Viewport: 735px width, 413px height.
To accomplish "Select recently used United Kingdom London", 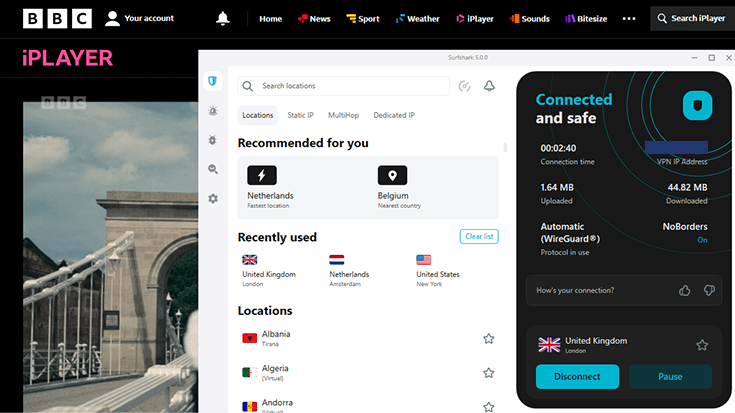I will 269,270.
